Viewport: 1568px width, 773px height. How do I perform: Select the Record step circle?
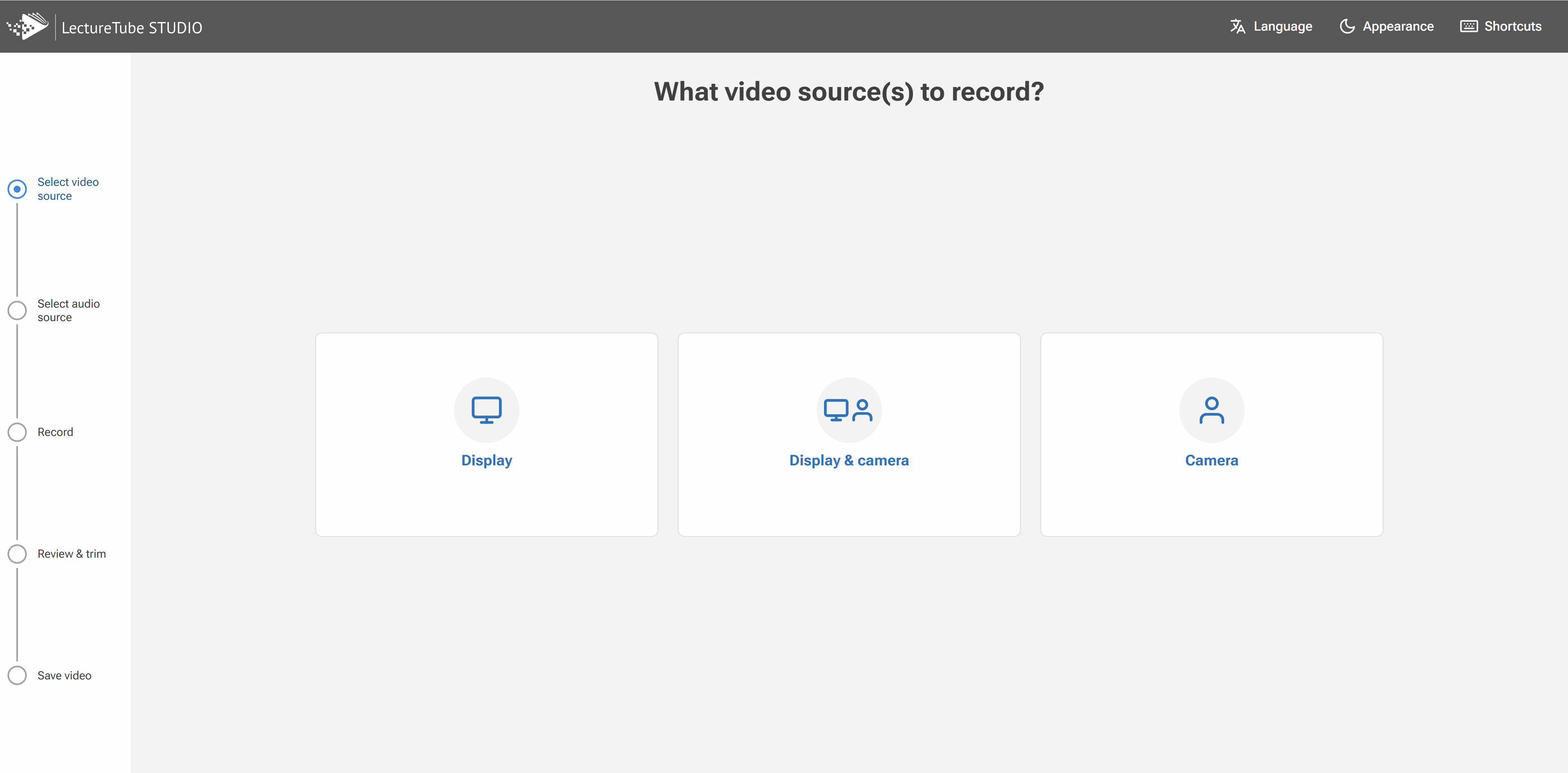[17, 432]
